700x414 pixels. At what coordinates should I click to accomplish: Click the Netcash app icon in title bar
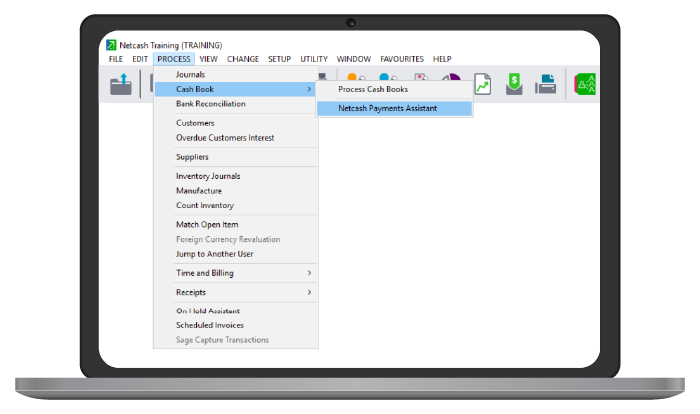tap(111, 45)
